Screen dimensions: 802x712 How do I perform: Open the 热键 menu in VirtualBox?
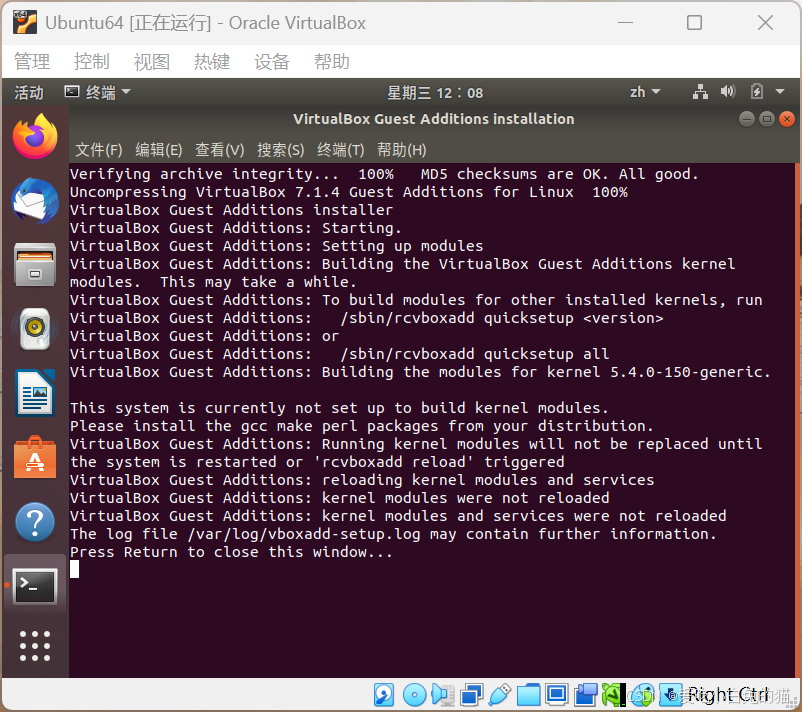[212, 61]
